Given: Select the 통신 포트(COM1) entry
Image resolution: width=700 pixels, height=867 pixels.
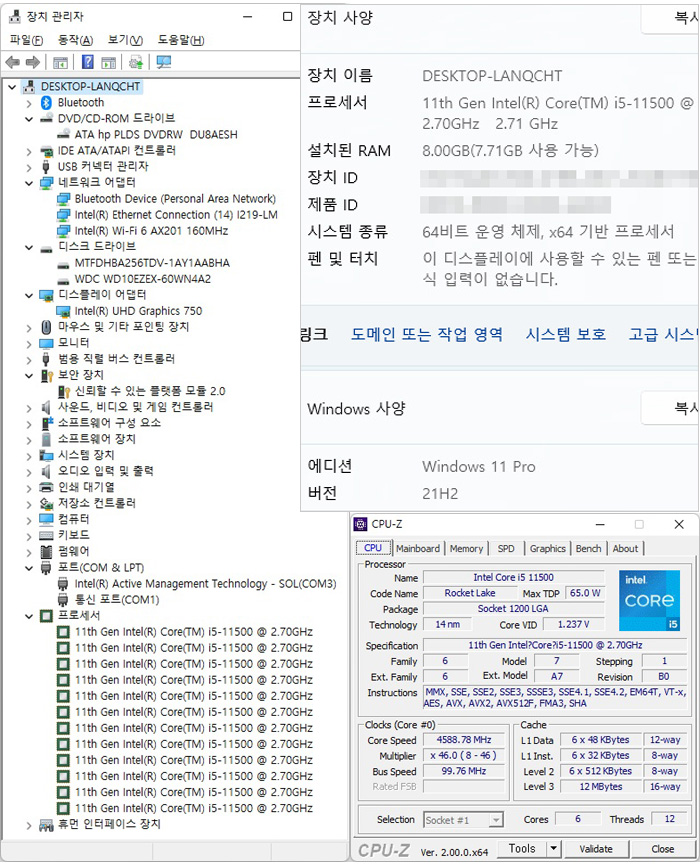Looking at the screenshot, I should (x=117, y=600).
